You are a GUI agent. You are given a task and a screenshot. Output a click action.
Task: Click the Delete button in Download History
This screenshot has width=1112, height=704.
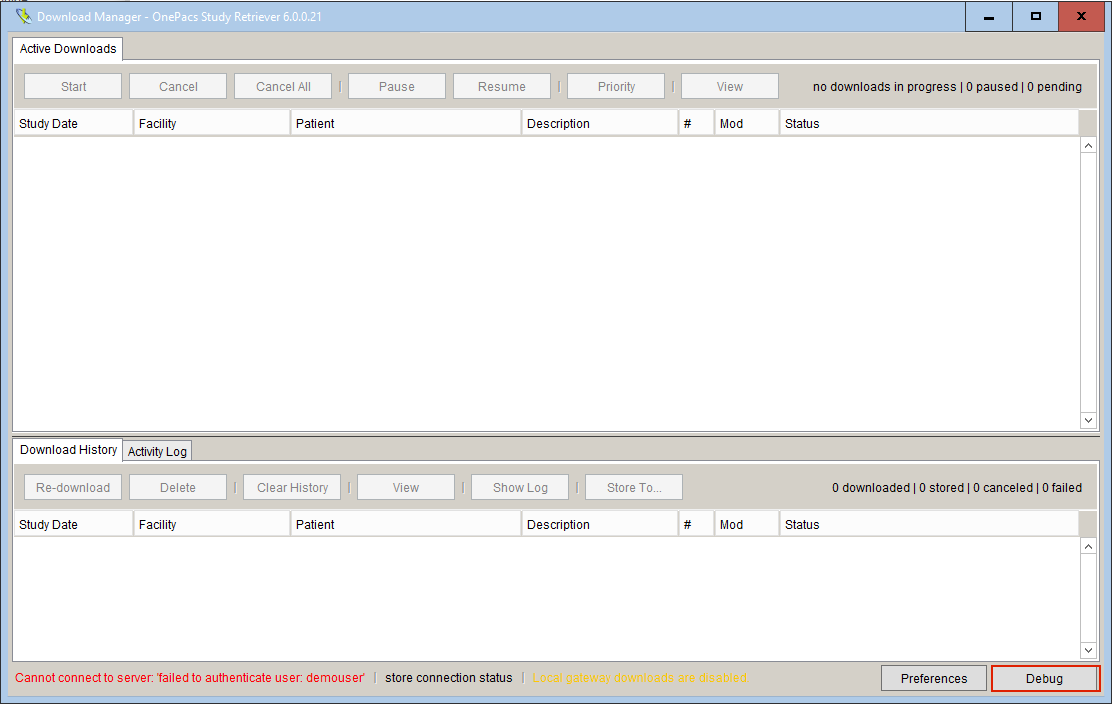pyautogui.click(x=178, y=488)
